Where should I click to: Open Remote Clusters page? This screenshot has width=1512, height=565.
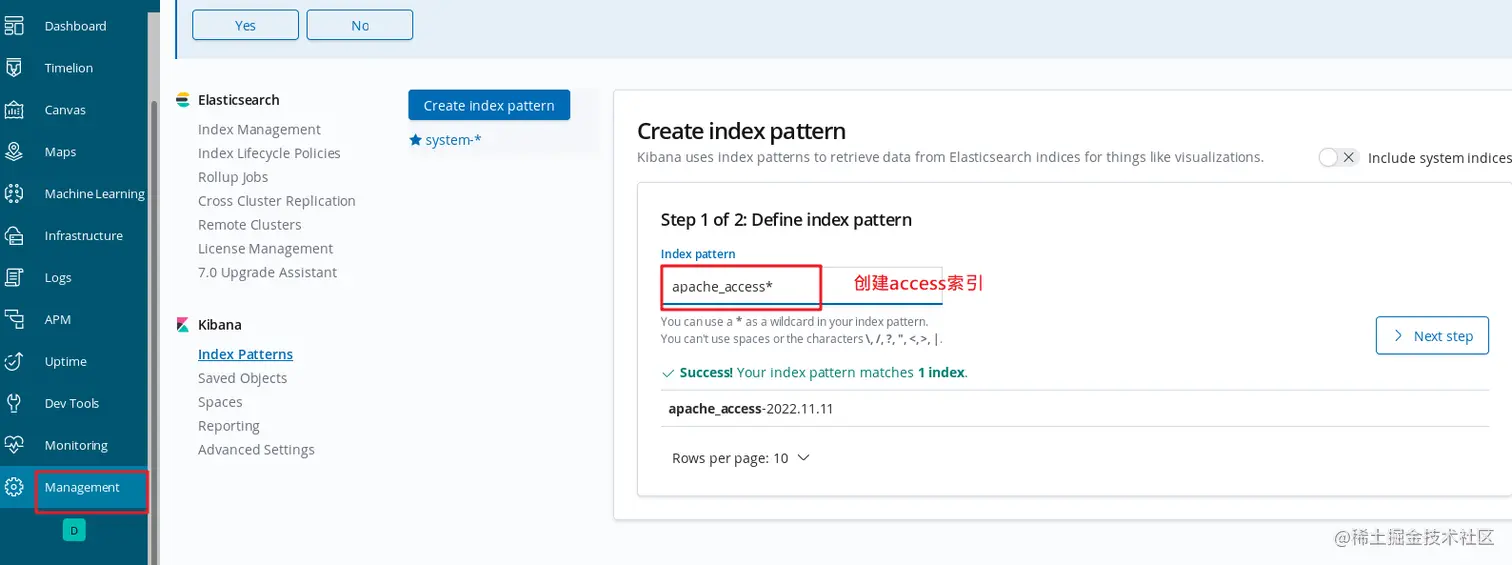tap(249, 225)
